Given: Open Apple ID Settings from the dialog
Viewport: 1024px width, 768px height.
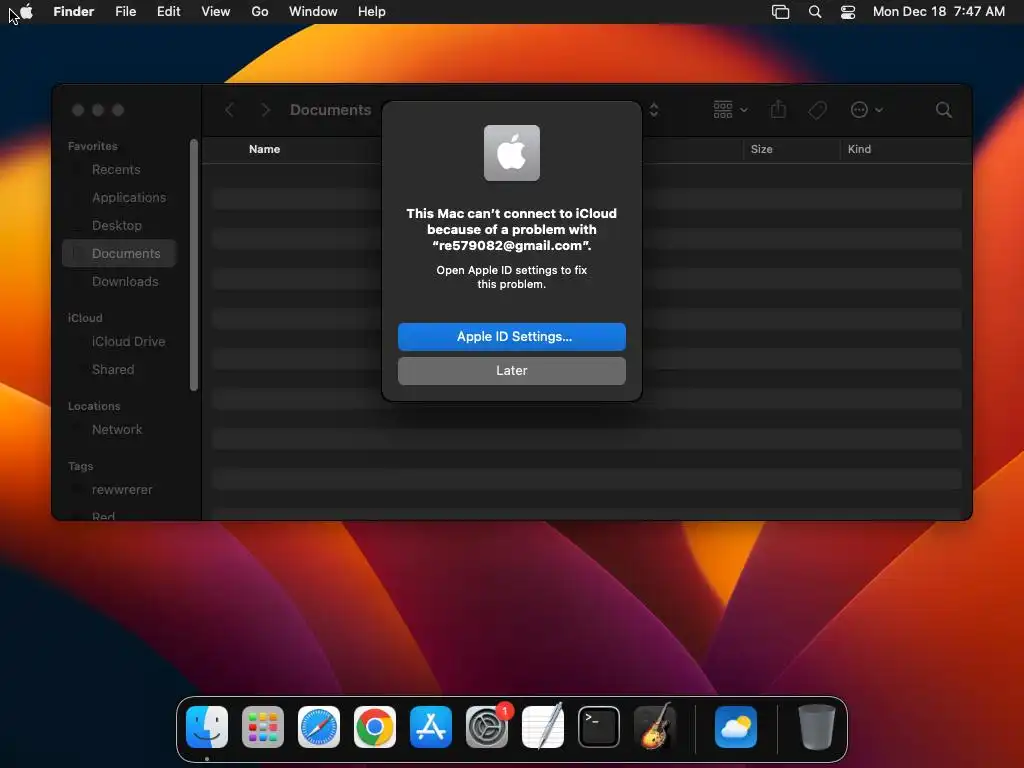Looking at the screenshot, I should coord(511,336).
